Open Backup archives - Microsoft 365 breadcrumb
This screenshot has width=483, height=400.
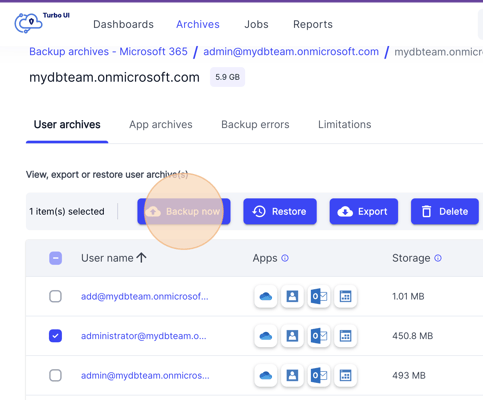108,52
